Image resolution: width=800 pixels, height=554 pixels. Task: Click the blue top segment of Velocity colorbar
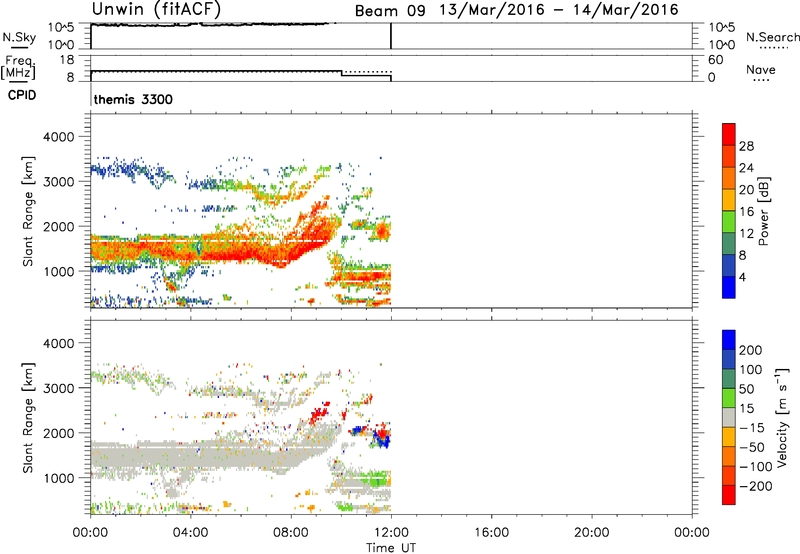pos(729,340)
